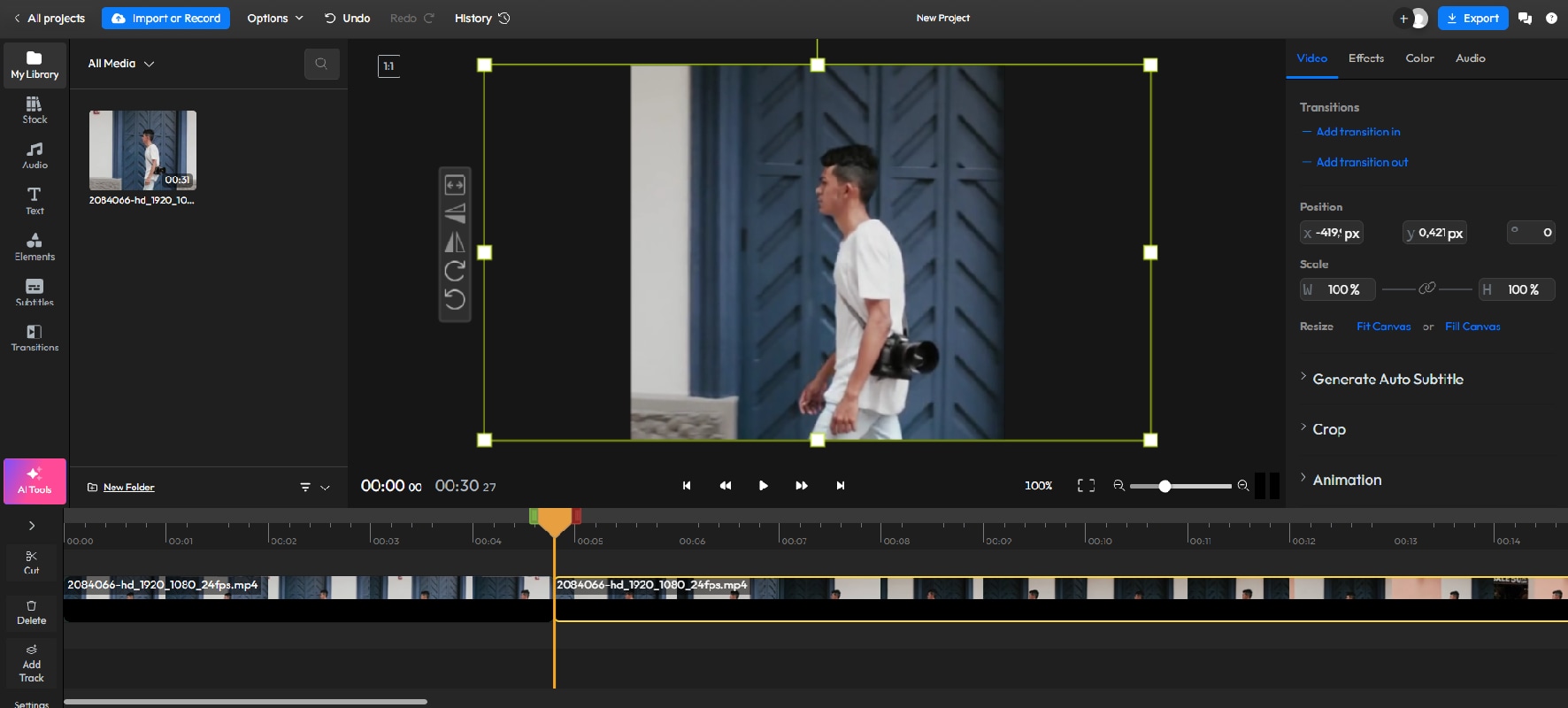The image size is (1568, 708).
Task: Undo the last action
Action: [347, 18]
